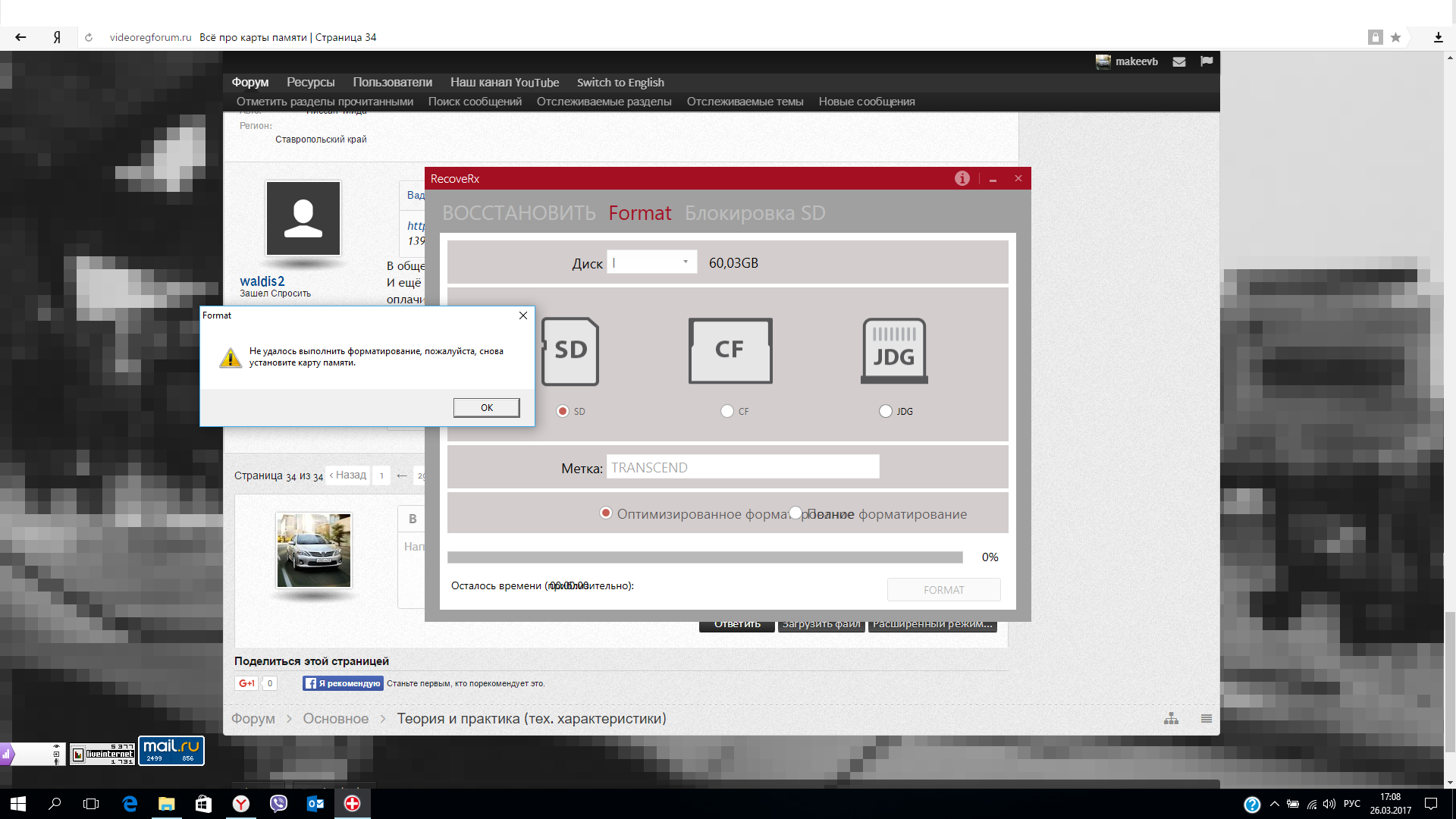Choose the JDG radio button
The width and height of the screenshot is (1456, 819).
coord(885,411)
